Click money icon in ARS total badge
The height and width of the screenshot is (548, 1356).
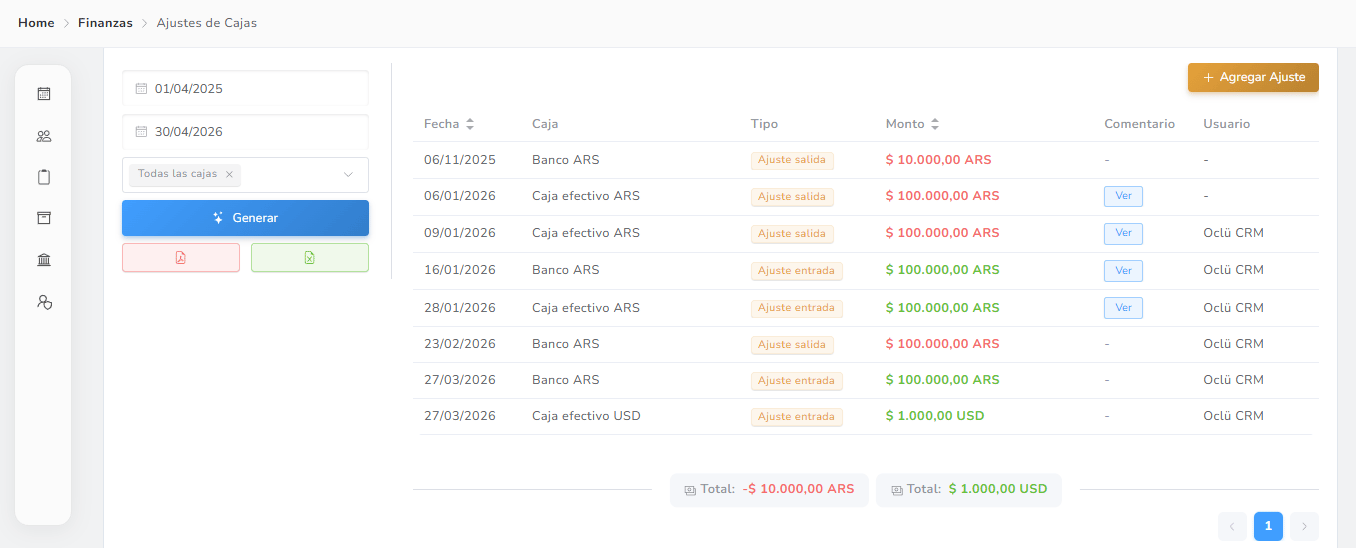click(x=690, y=490)
